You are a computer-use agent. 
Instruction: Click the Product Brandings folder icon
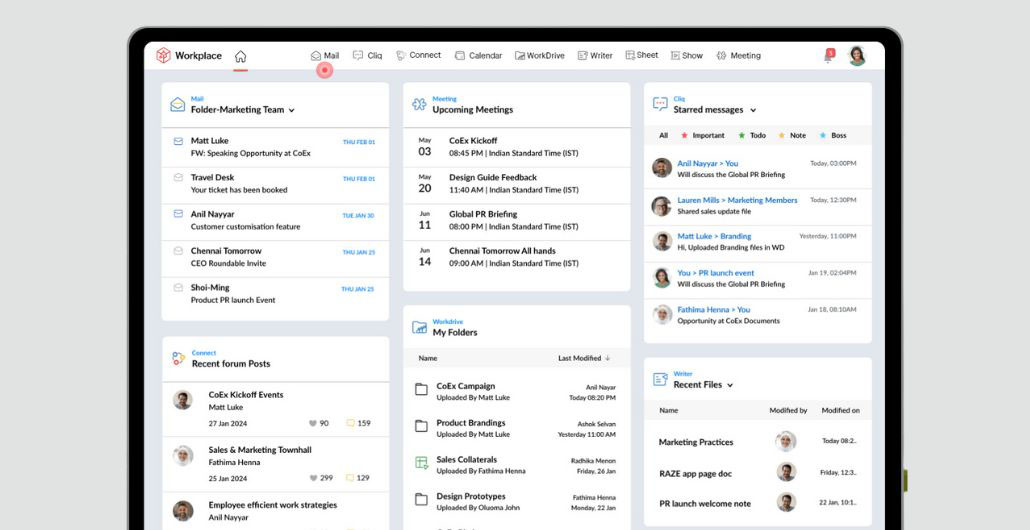(421, 426)
